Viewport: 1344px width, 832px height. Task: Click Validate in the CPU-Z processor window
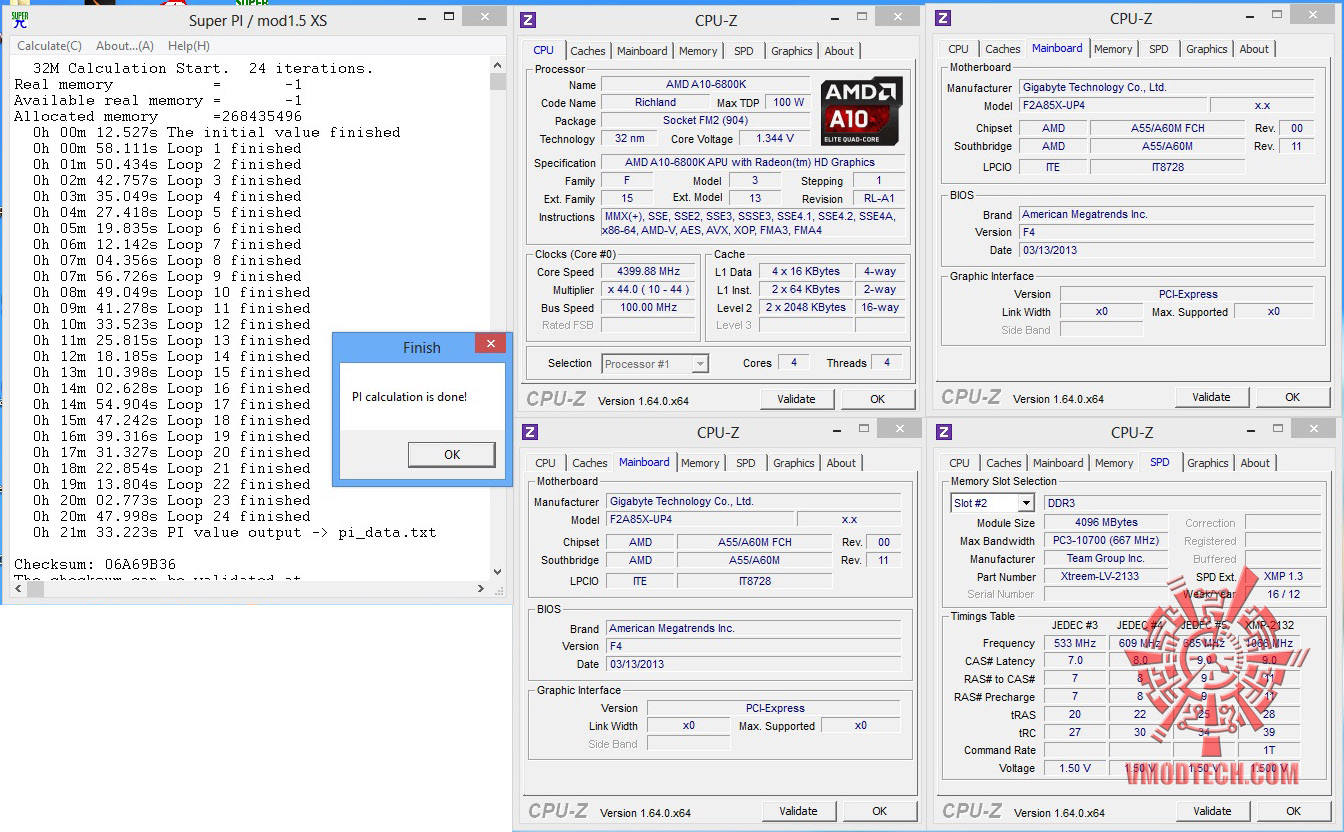click(796, 399)
